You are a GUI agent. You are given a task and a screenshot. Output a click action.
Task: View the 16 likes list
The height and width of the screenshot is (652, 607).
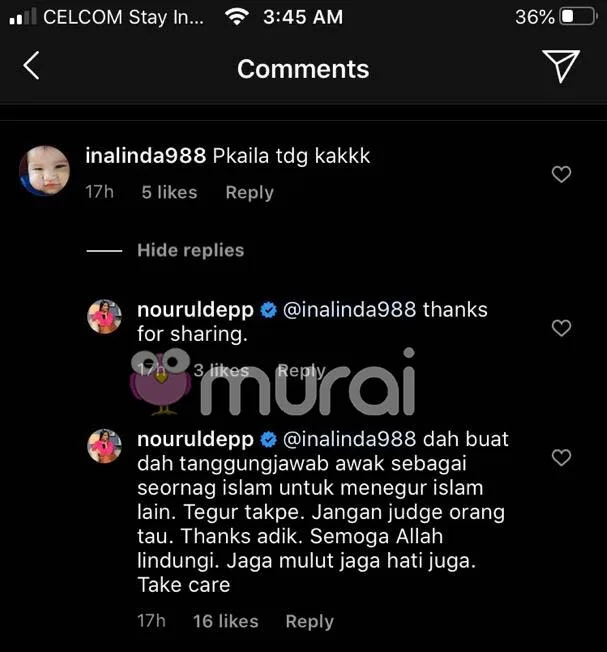[x=226, y=621]
